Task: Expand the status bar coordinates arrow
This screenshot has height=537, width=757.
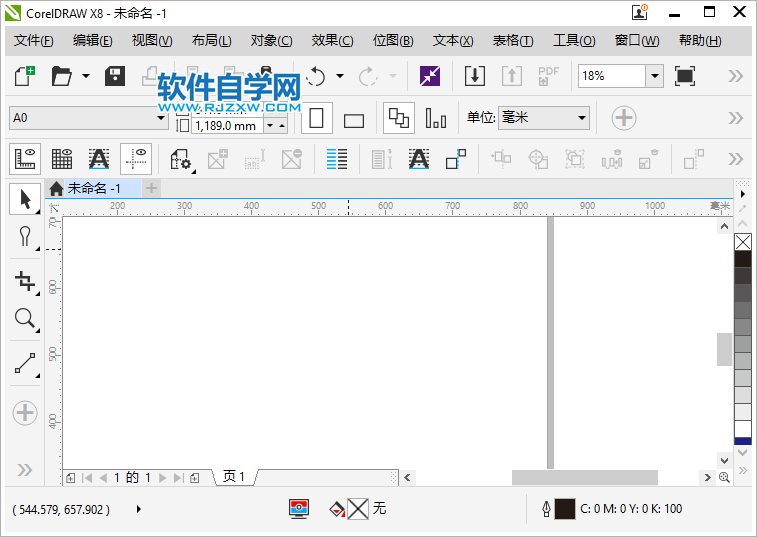Action: pos(139,509)
